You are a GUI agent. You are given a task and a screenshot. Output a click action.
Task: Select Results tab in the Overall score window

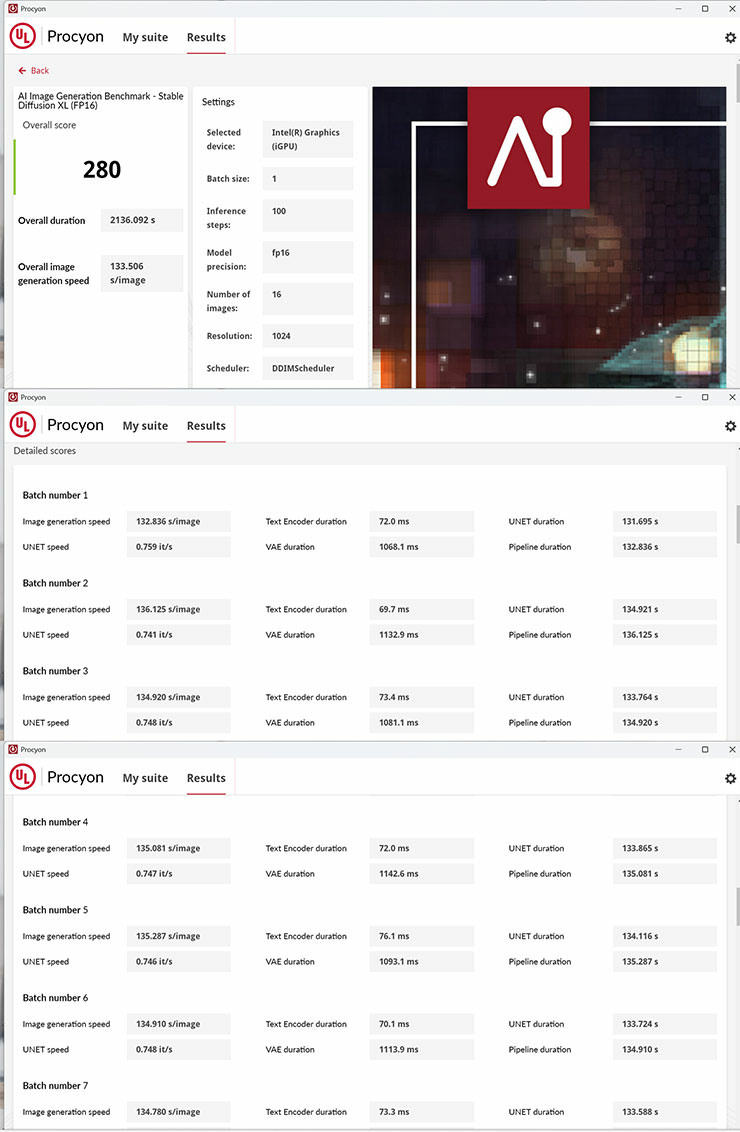pyautogui.click(x=206, y=38)
